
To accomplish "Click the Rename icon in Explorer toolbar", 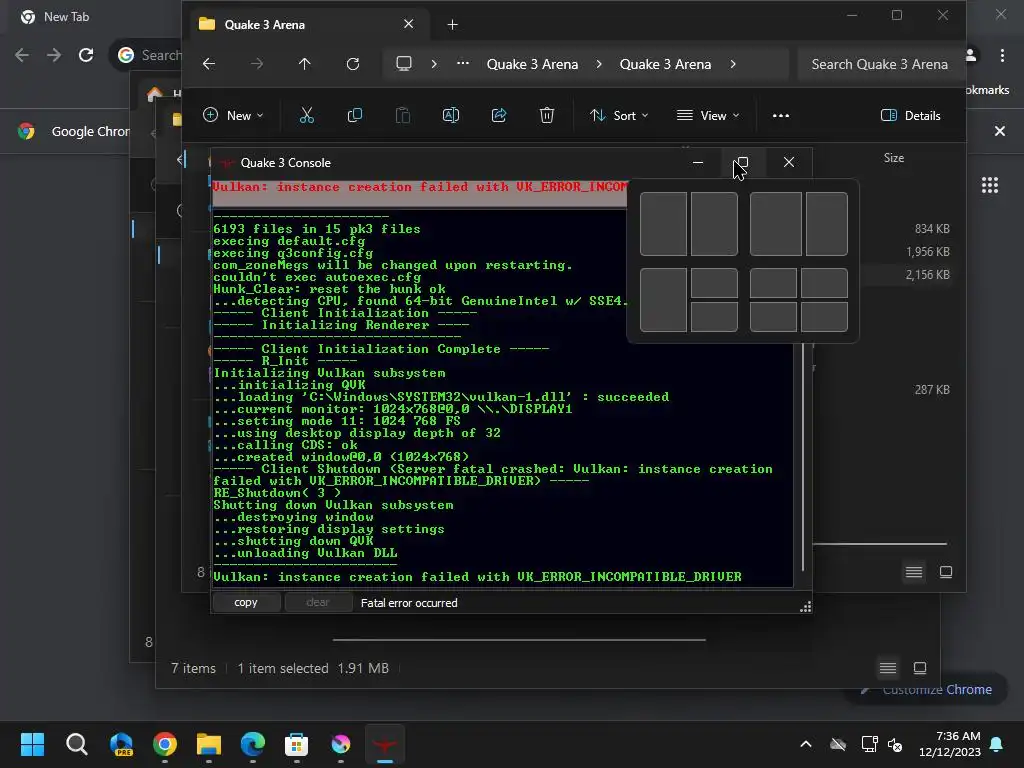I will pos(451,116).
